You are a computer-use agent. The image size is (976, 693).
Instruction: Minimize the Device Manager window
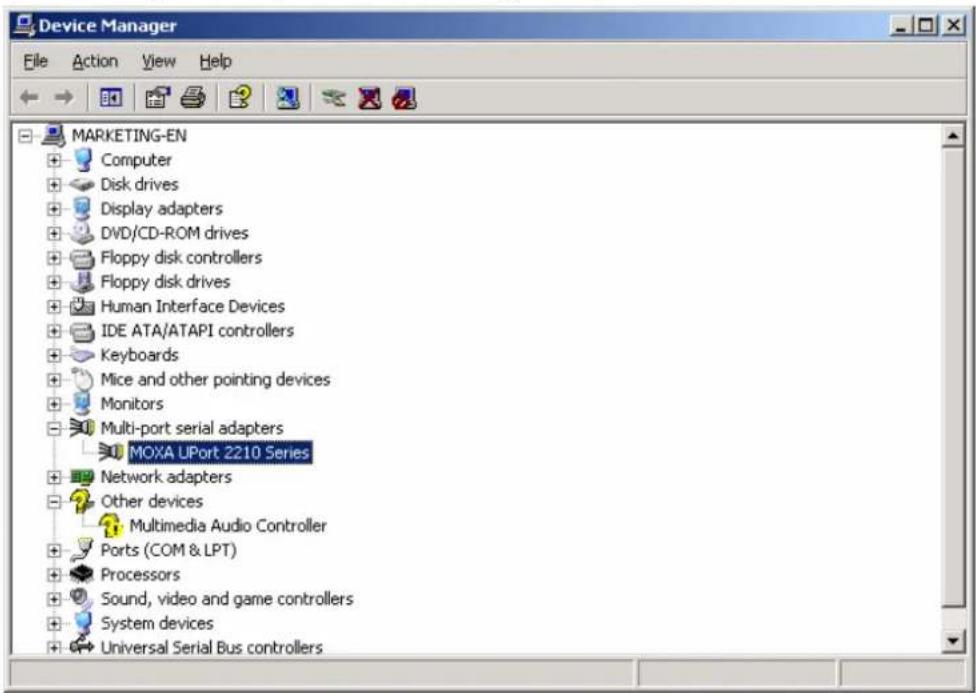[x=901, y=26]
